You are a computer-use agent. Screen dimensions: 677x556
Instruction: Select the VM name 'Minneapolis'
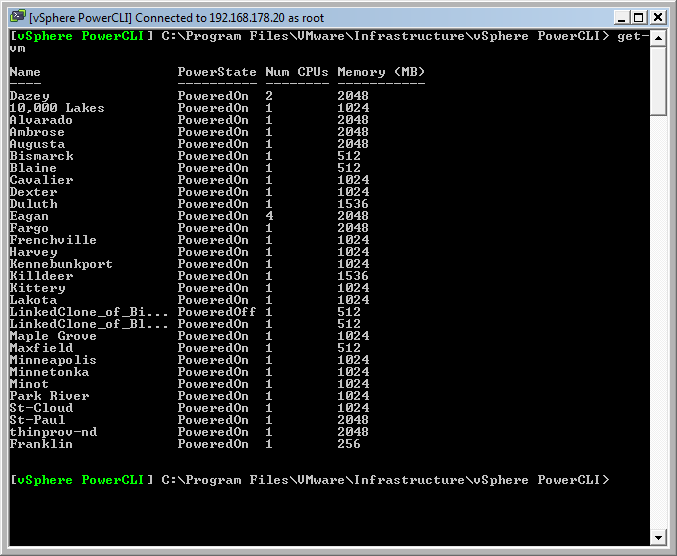click(53, 360)
